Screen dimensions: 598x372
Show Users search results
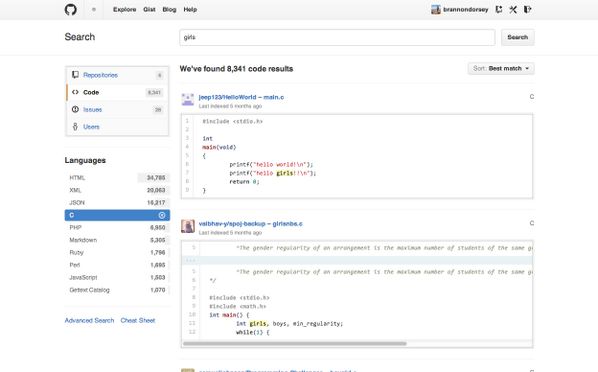pos(117,126)
